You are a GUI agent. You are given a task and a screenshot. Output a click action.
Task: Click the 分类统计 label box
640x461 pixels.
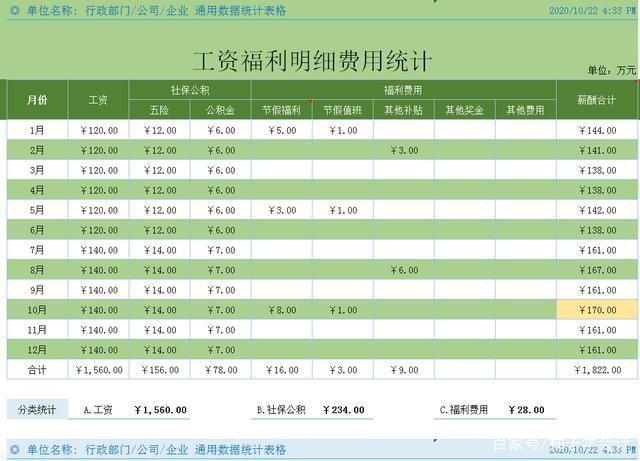pos(37,410)
